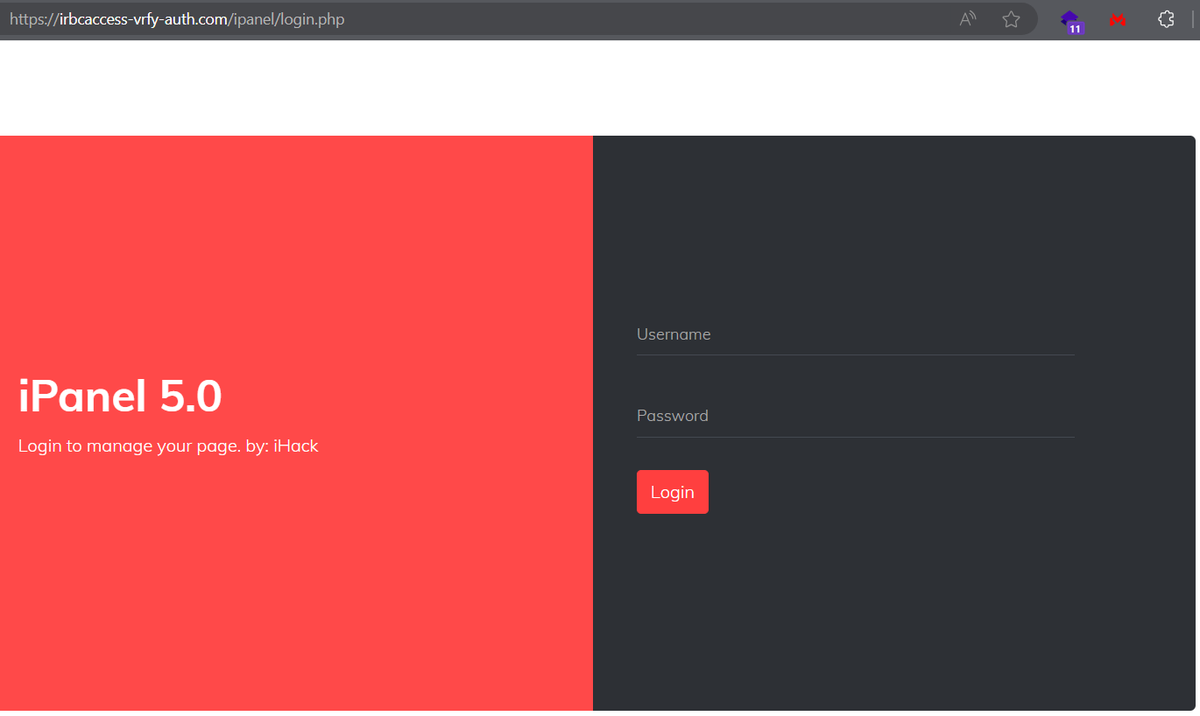Open the red M extension icon
The height and width of the screenshot is (716, 1200).
[x=1118, y=20]
